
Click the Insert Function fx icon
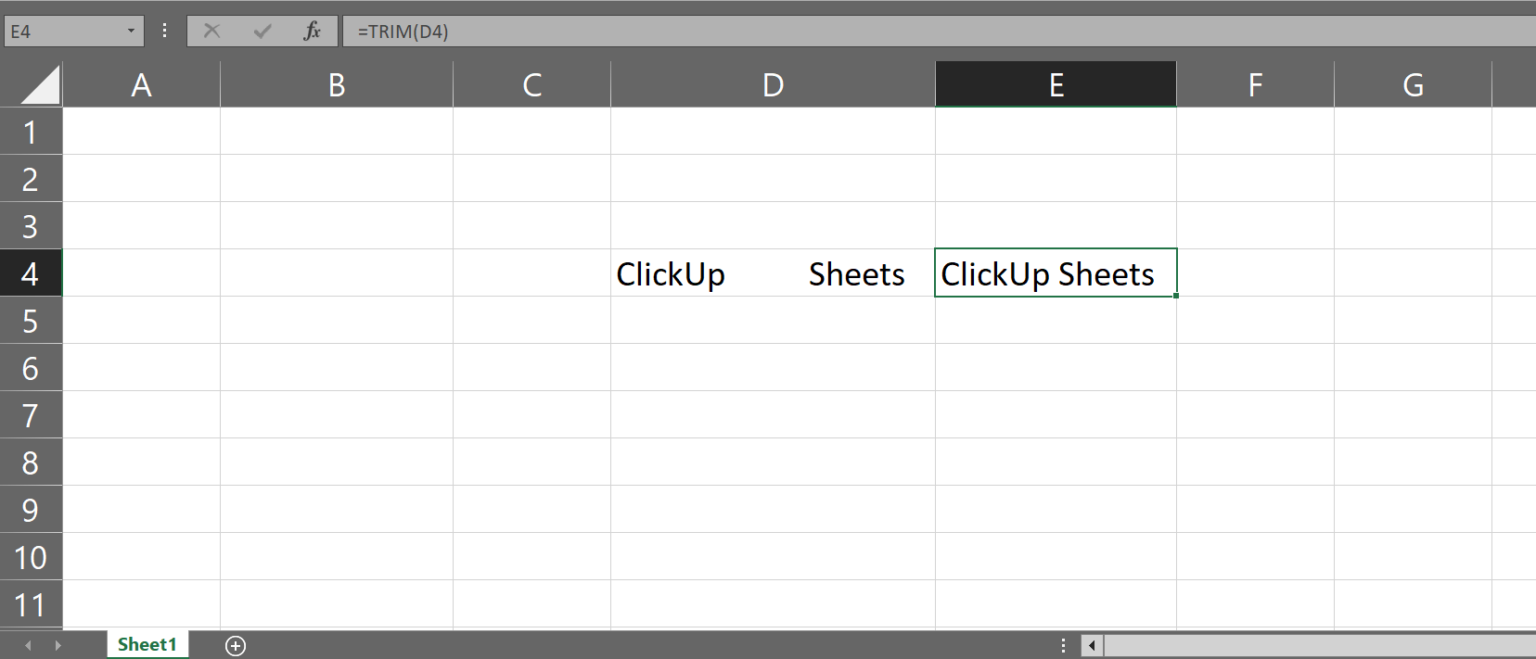tap(311, 30)
